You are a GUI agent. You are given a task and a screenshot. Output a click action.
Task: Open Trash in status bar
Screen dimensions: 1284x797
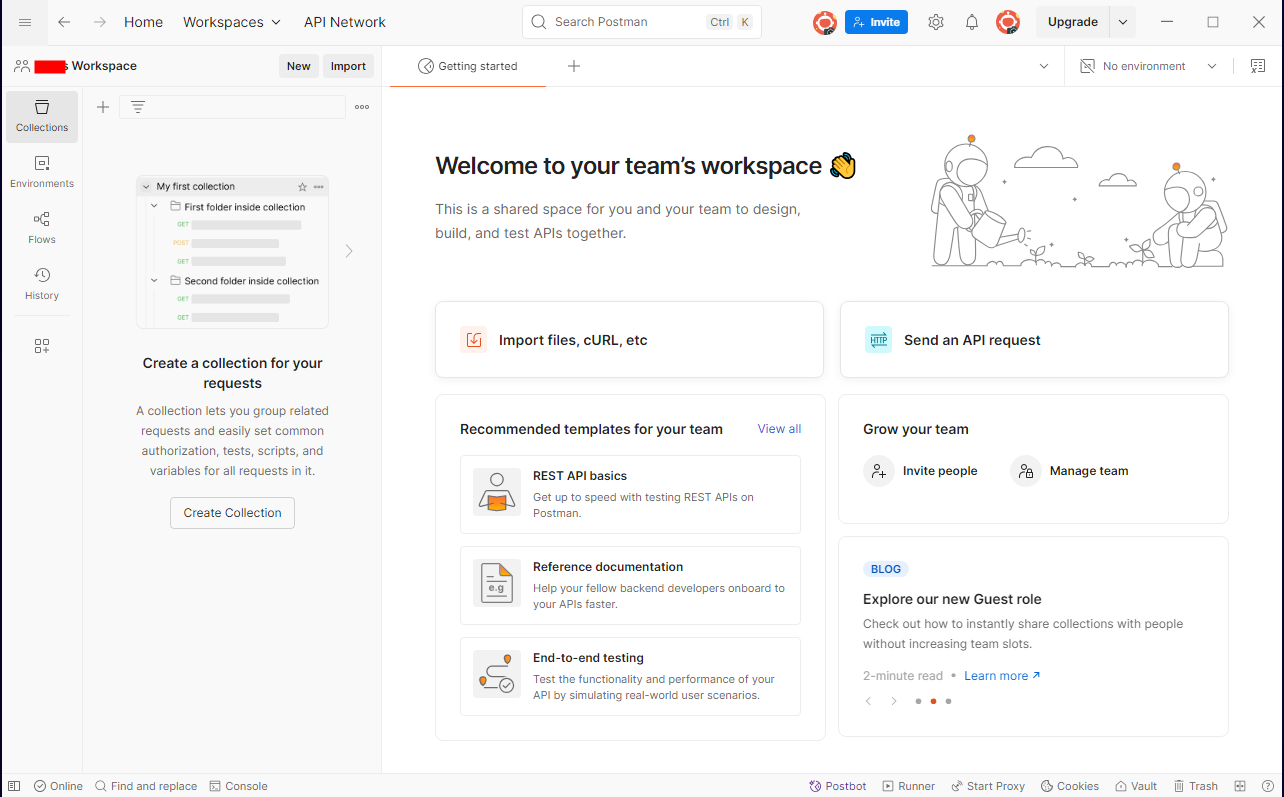pyautogui.click(x=1196, y=786)
